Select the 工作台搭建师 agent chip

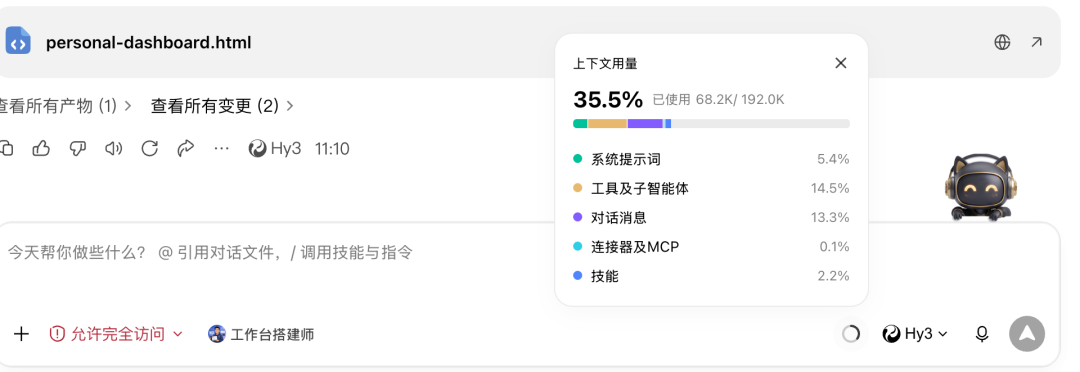[x=261, y=334]
